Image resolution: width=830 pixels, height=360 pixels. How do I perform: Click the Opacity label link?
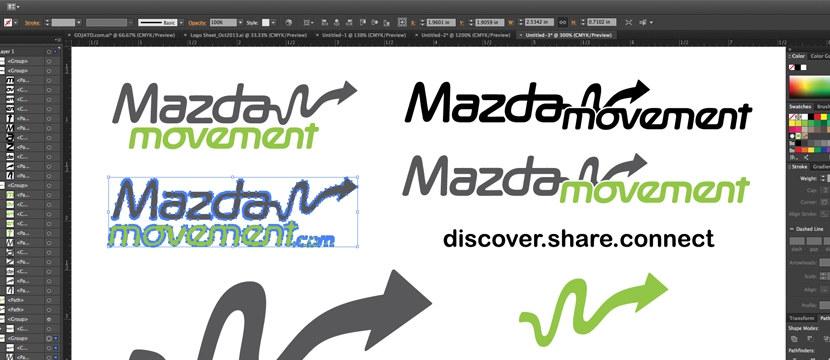click(x=197, y=23)
